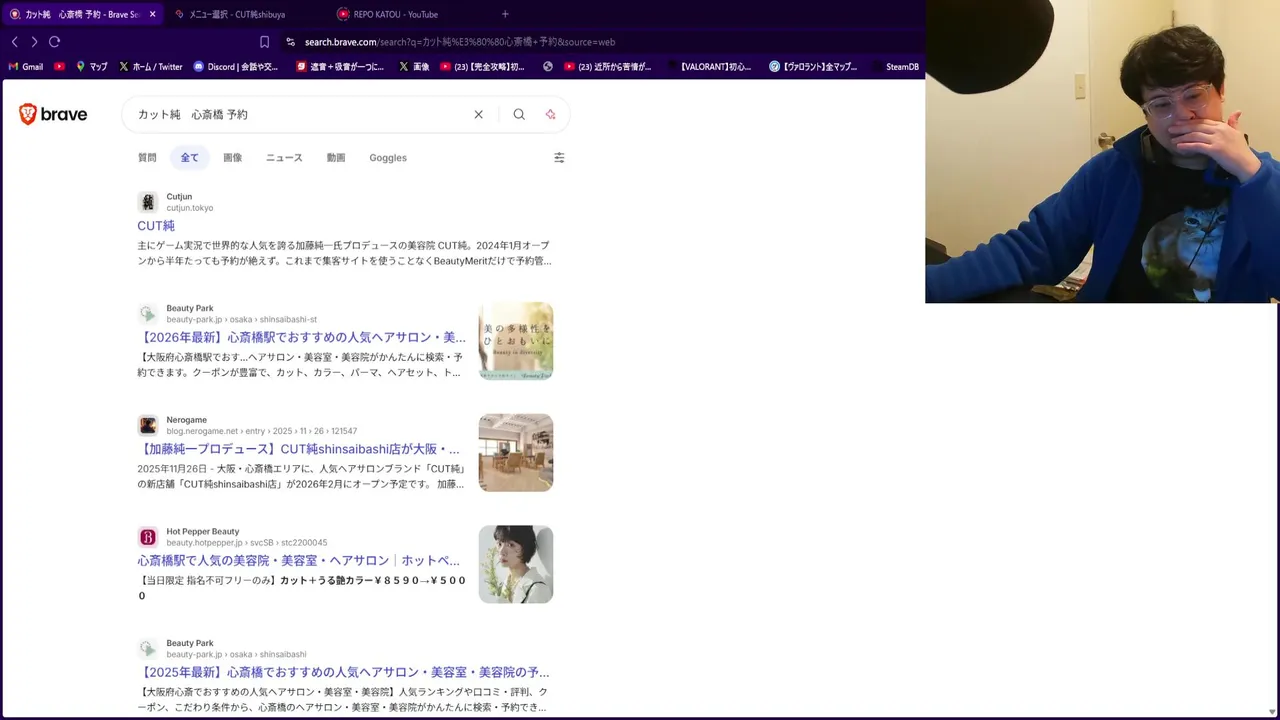Select the カット純 心斎橋 予約 Brave Search tab
The height and width of the screenshot is (720, 1280).
coord(82,14)
